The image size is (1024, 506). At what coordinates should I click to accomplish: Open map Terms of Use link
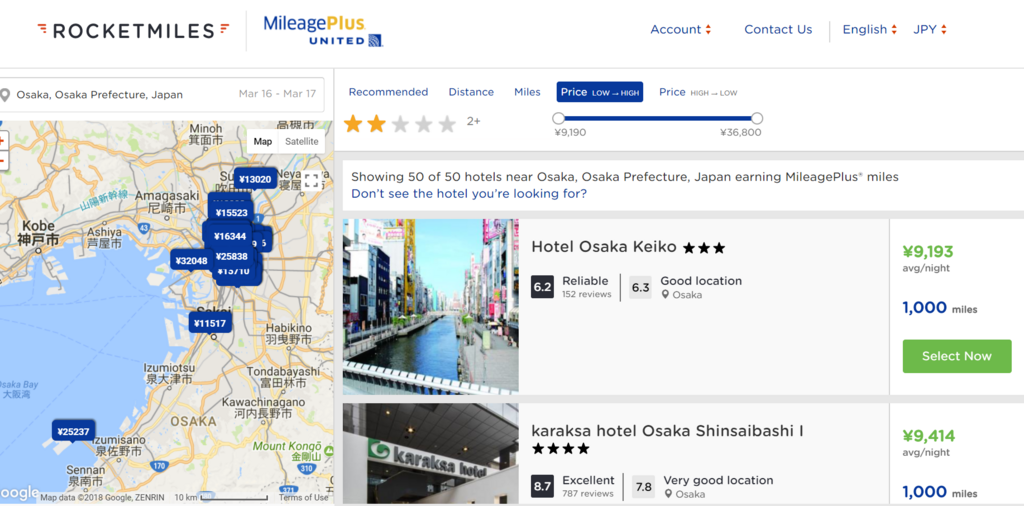pos(304,498)
